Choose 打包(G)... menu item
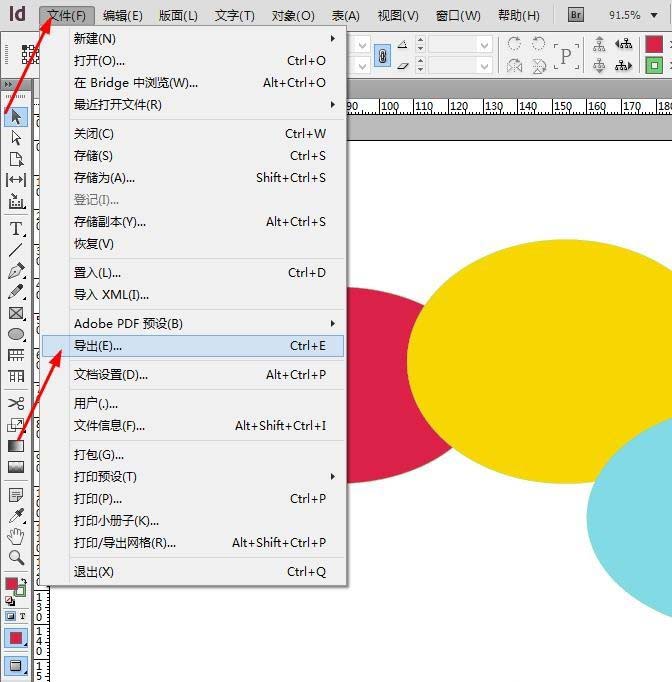672x682 pixels. coord(193,455)
